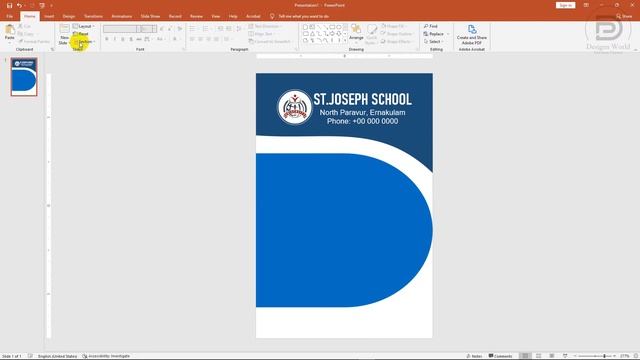
Task: Open the Notes pane from status bar
Action: coord(474,356)
